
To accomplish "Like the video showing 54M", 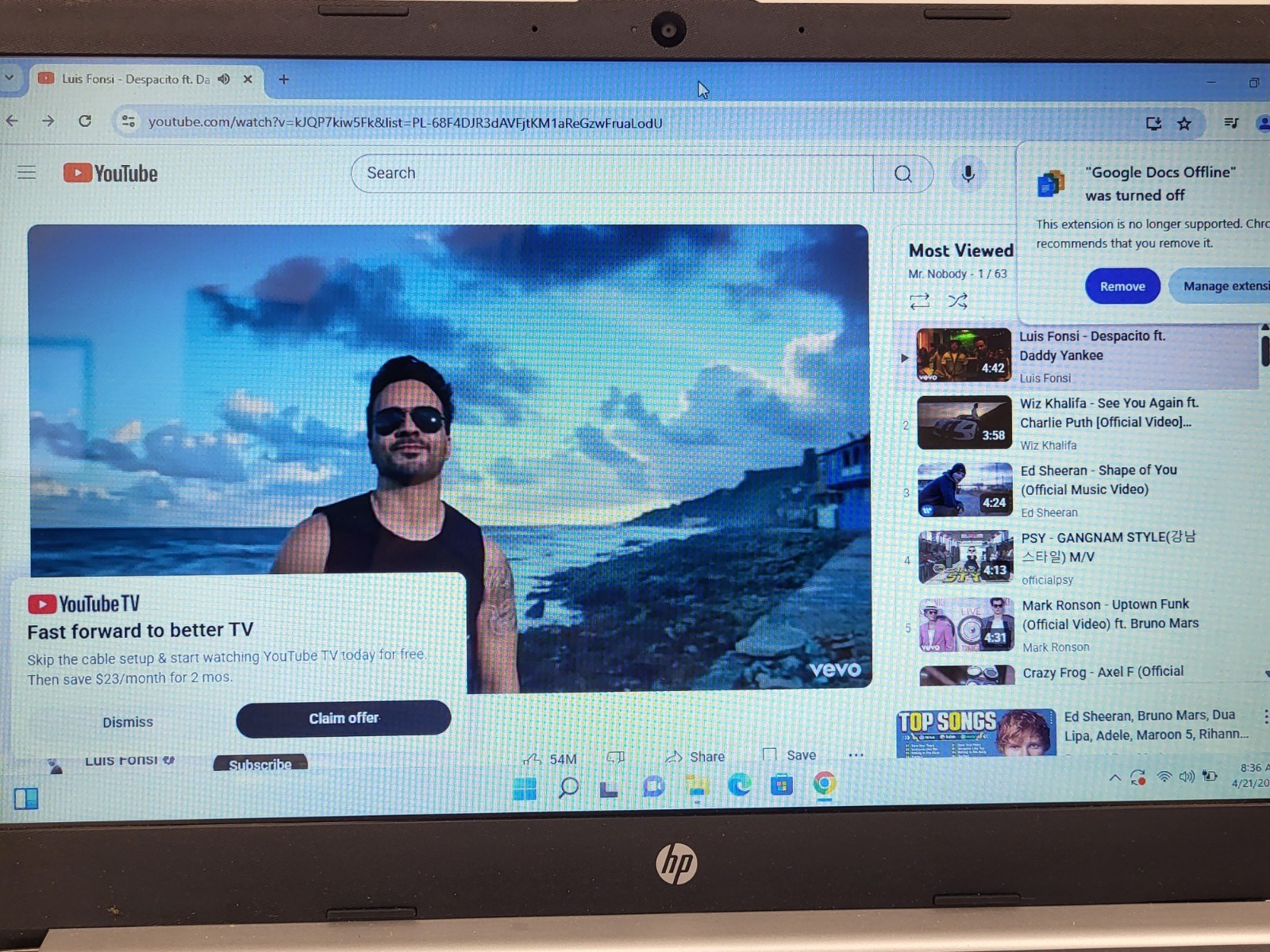I will pyautogui.click(x=550, y=758).
